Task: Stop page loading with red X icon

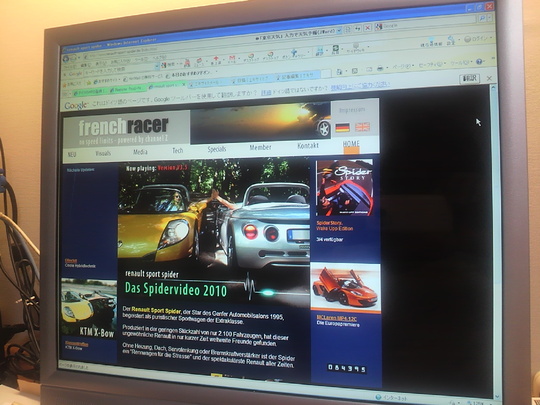Action: pos(367,28)
